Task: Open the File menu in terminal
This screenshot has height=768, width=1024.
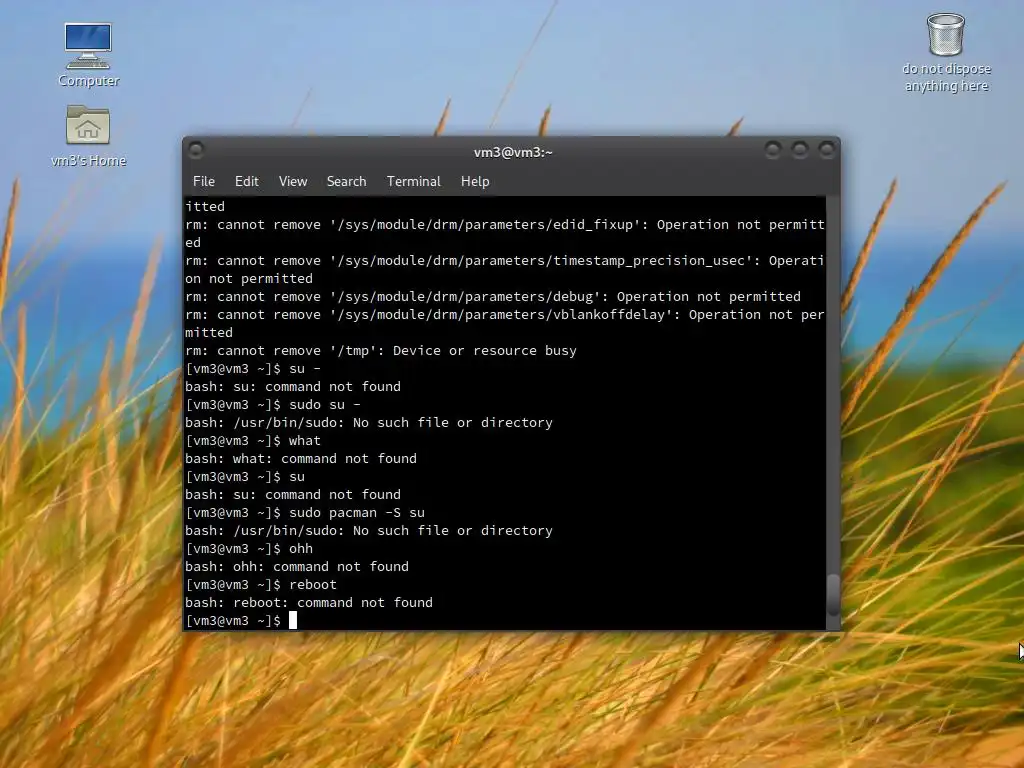Action: 204,182
